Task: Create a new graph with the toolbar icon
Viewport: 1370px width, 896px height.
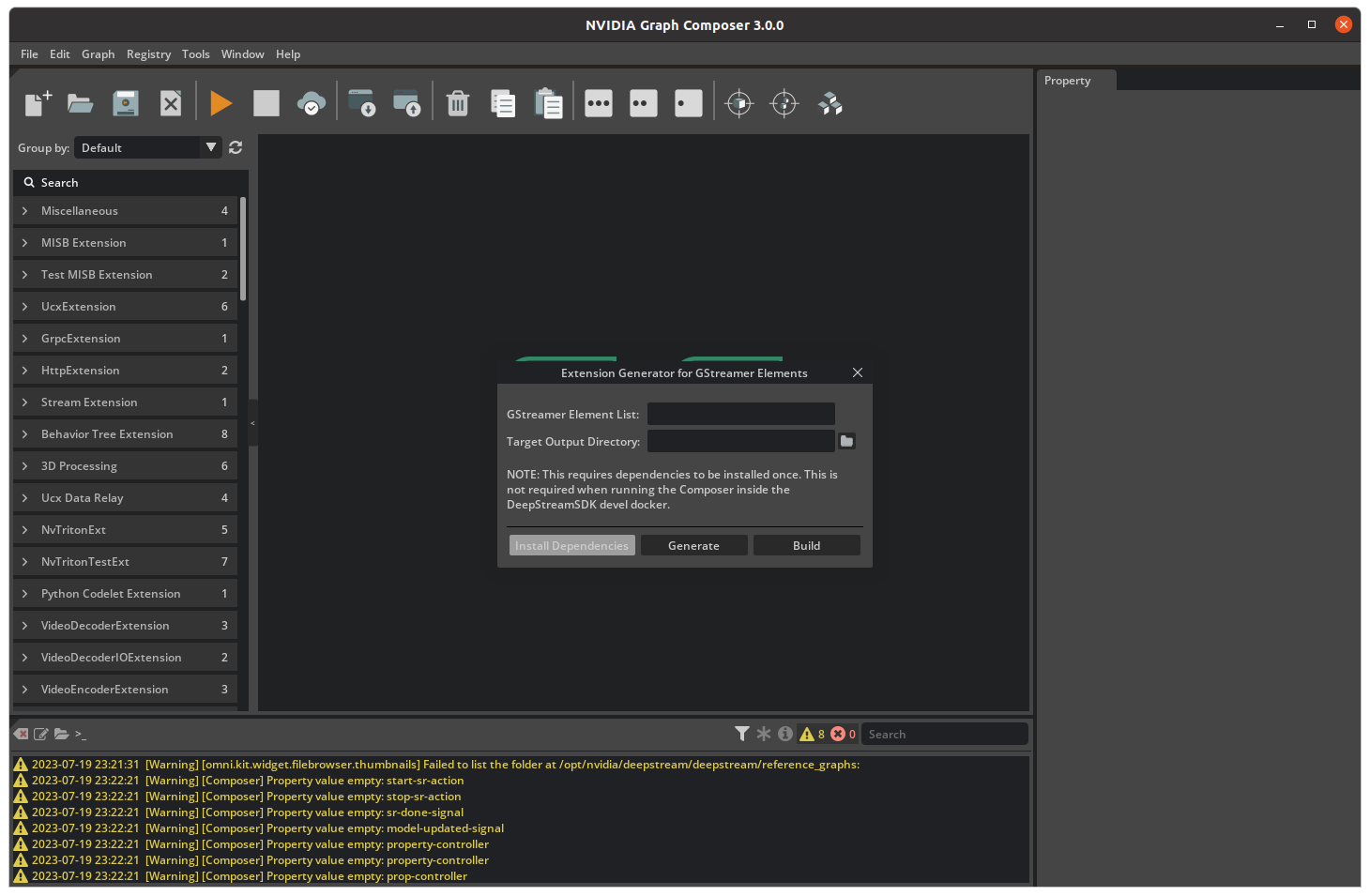Action: 38,103
